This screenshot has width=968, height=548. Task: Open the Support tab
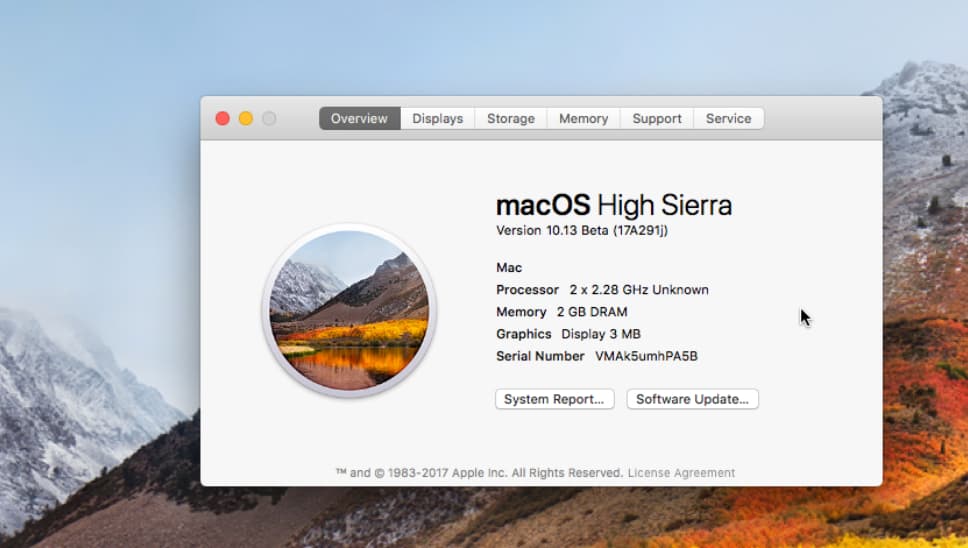point(657,118)
